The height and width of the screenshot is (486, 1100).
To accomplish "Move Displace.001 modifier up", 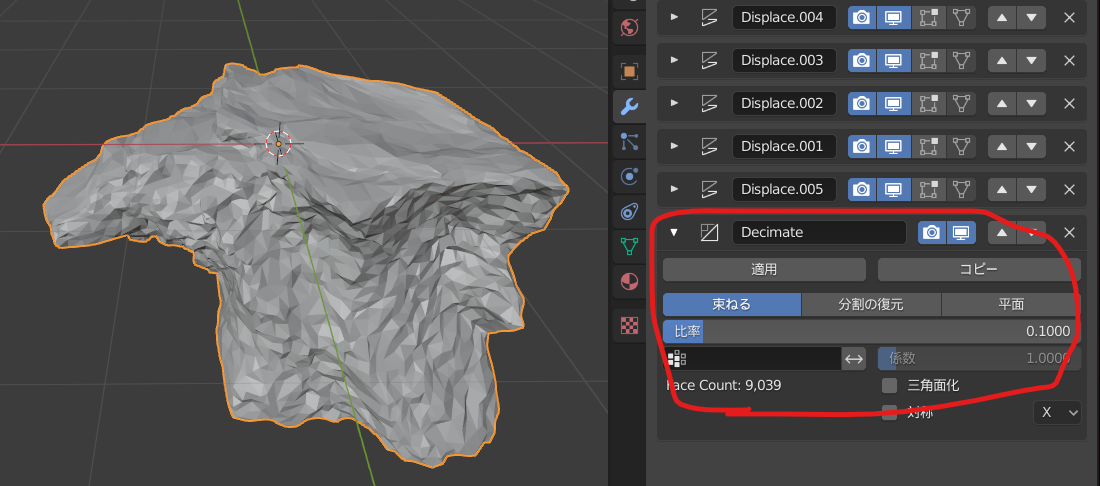I will pyautogui.click(x=1002, y=147).
